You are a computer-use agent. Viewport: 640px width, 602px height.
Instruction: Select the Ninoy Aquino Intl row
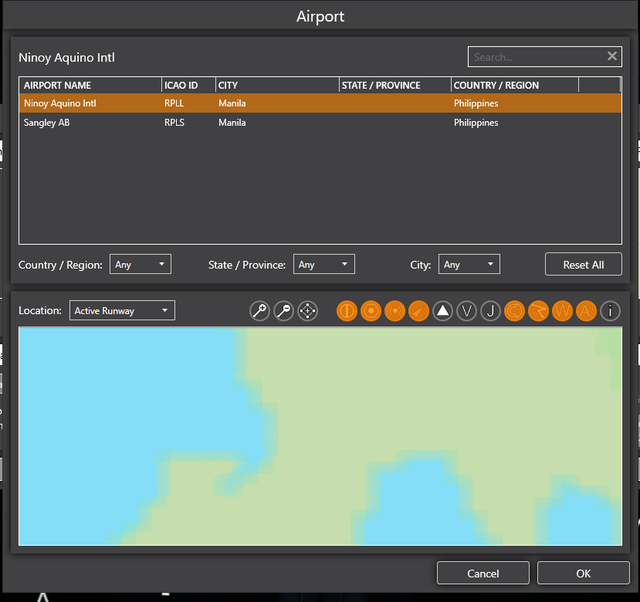point(320,103)
